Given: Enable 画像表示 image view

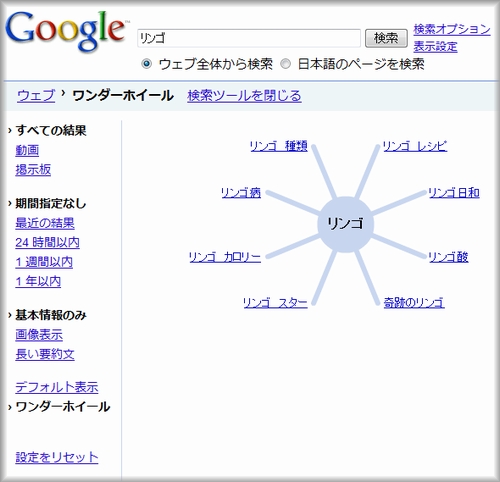Looking at the screenshot, I should coord(39,334).
